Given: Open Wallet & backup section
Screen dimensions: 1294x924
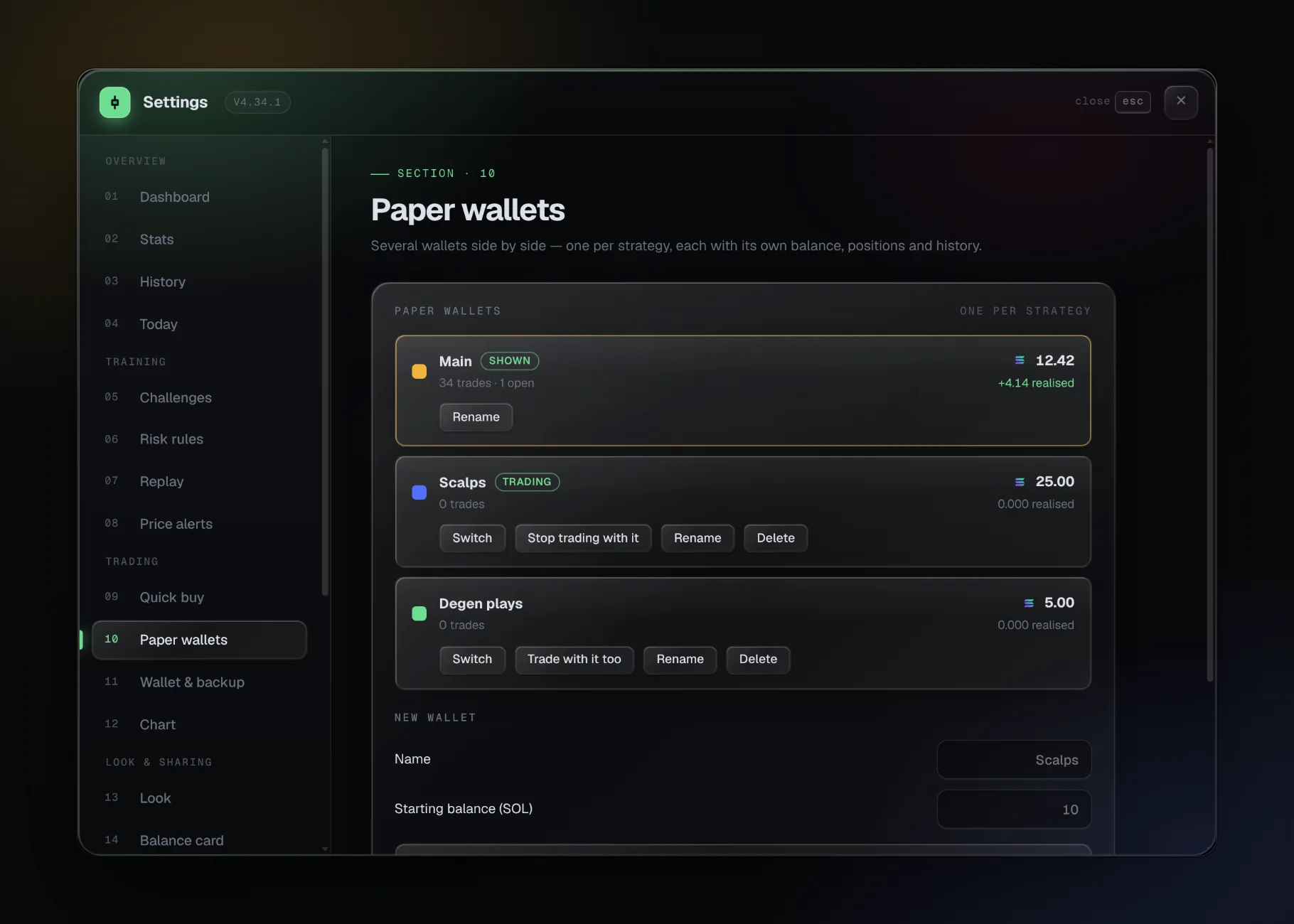Looking at the screenshot, I should pyautogui.click(x=199, y=682).
